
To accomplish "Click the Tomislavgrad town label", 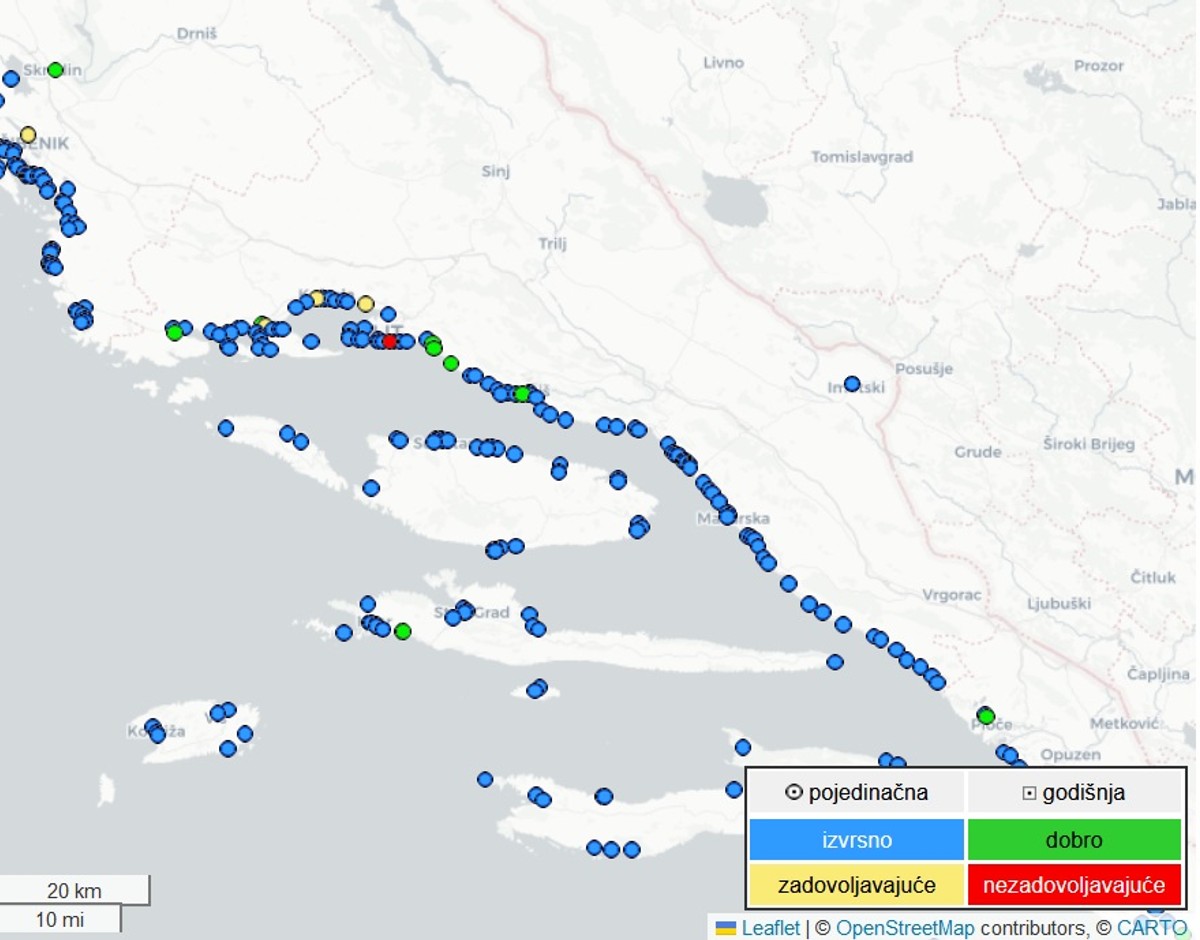I will pyautogui.click(x=862, y=157).
